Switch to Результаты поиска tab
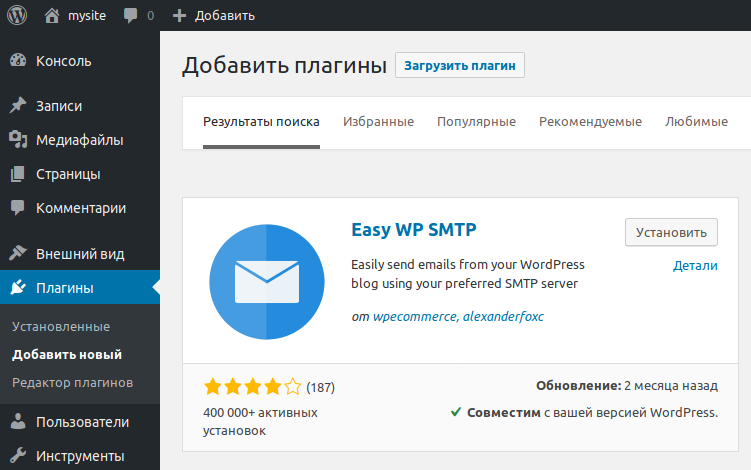The image size is (751, 470). (x=261, y=122)
